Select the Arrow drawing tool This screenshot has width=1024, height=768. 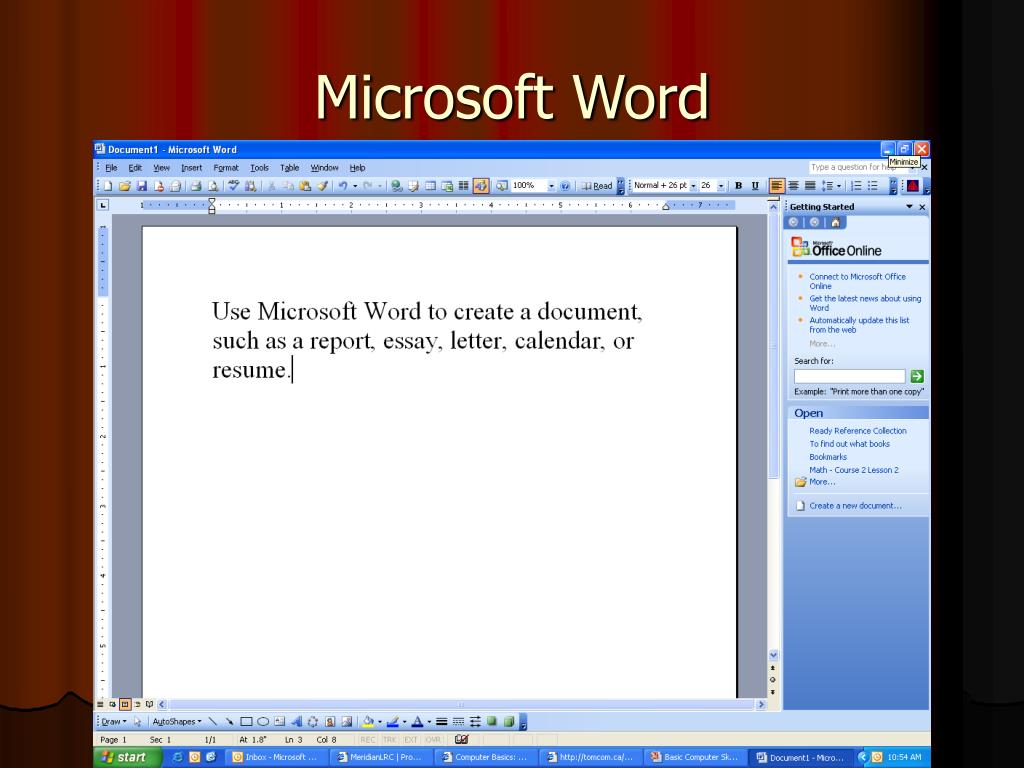coord(229,722)
